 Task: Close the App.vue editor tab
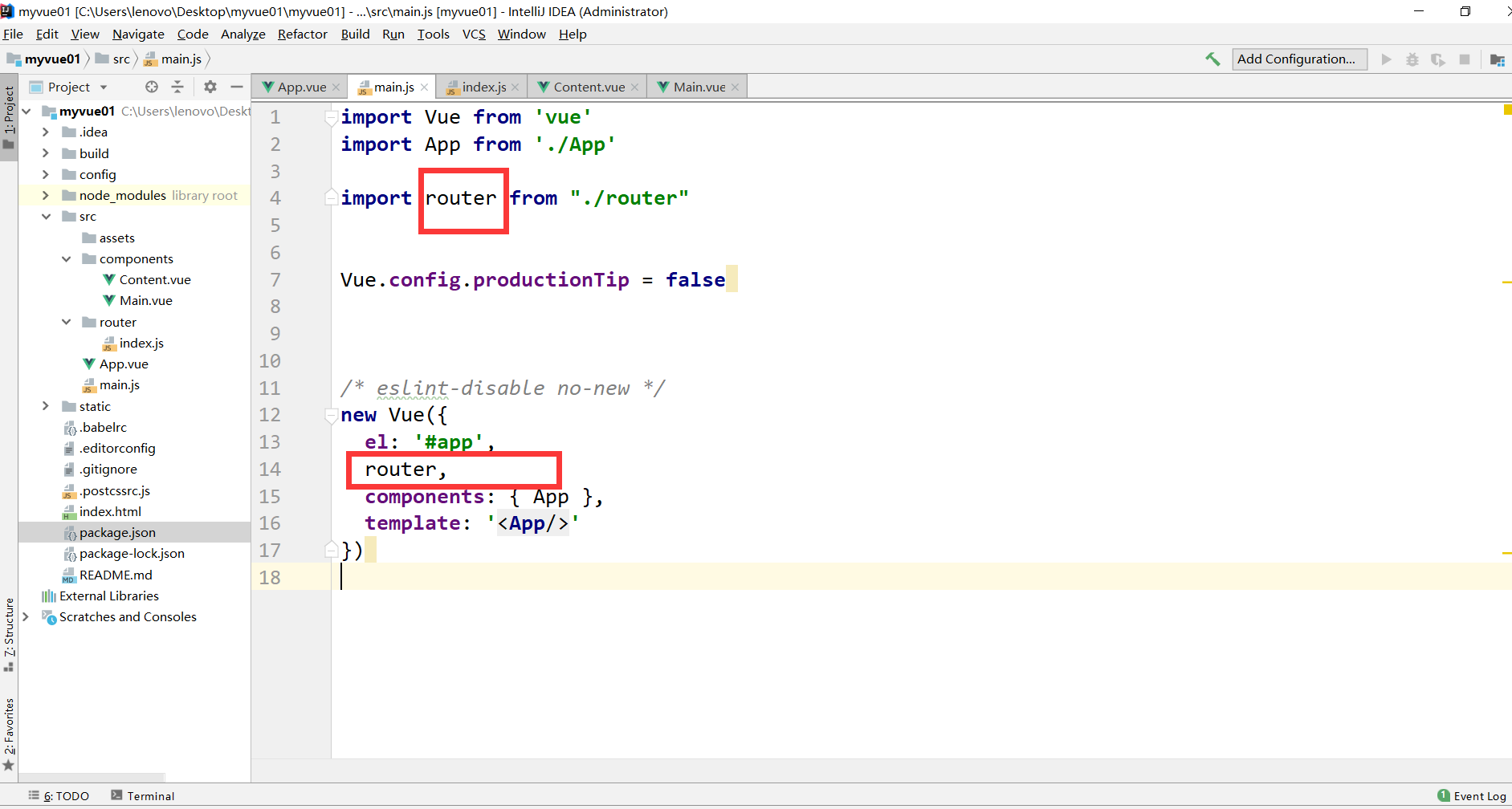click(x=336, y=87)
